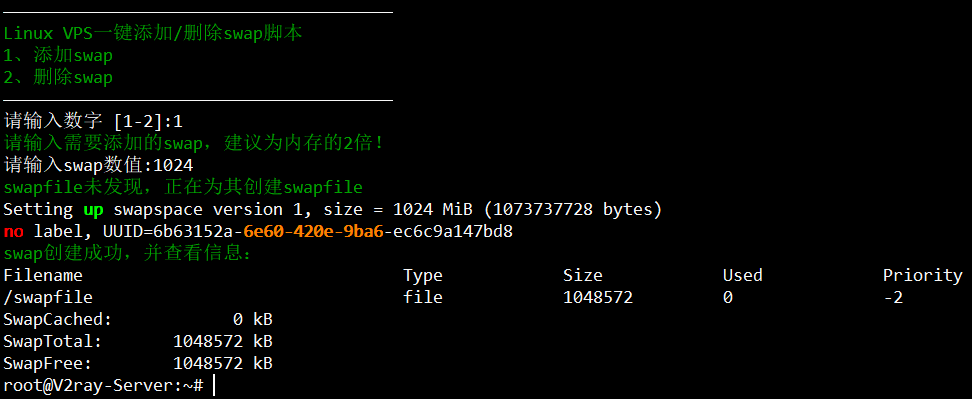Click the script title line 'Linux VPS一键添加/删除swap脚本'

[152, 33]
